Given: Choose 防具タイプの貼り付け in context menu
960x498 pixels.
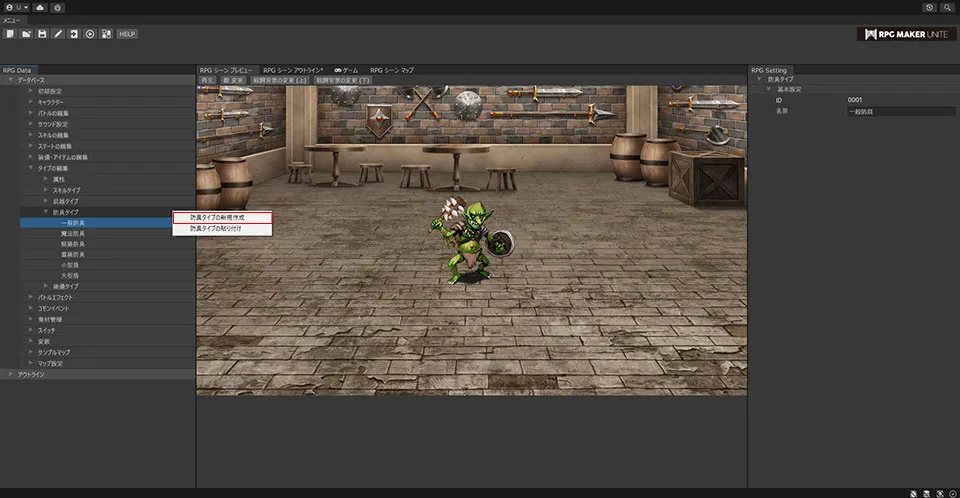Looking at the screenshot, I should coord(215,229).
